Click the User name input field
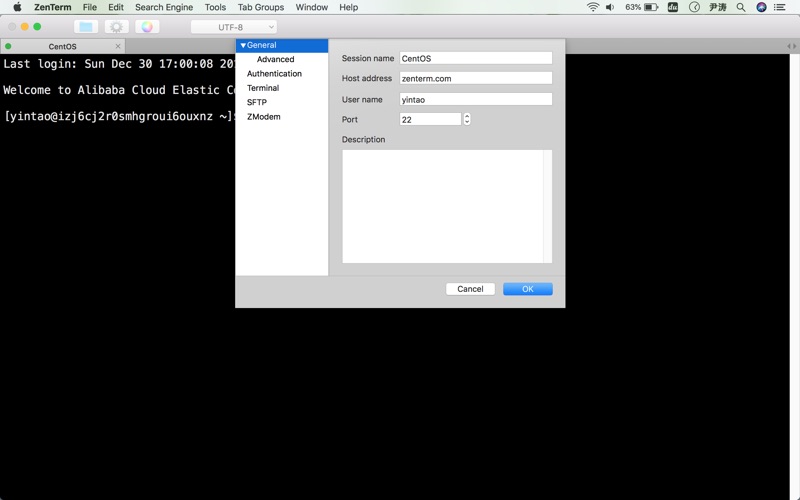 (x=476, y=99)
